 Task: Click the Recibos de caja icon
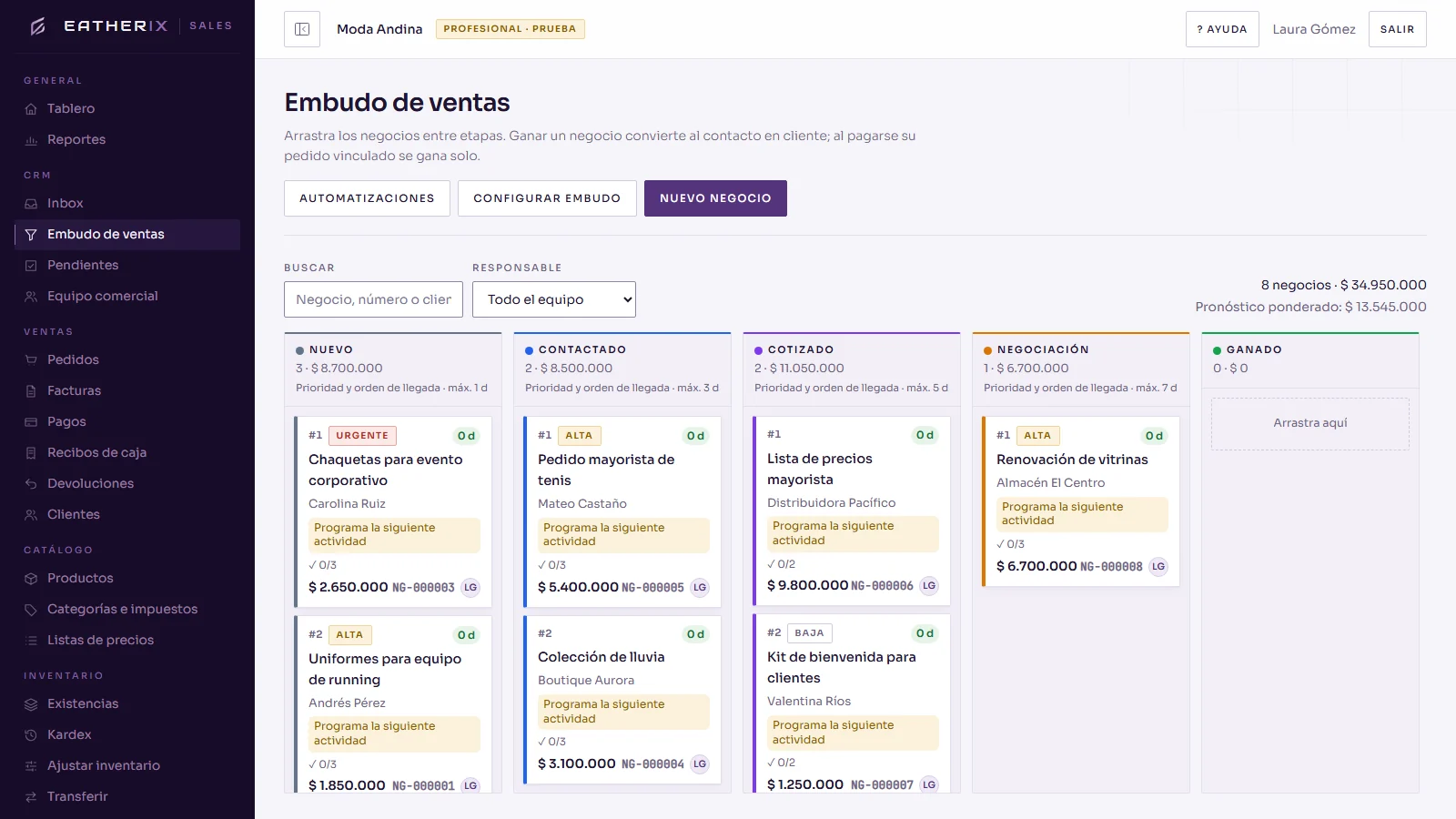tap(31, 453)
